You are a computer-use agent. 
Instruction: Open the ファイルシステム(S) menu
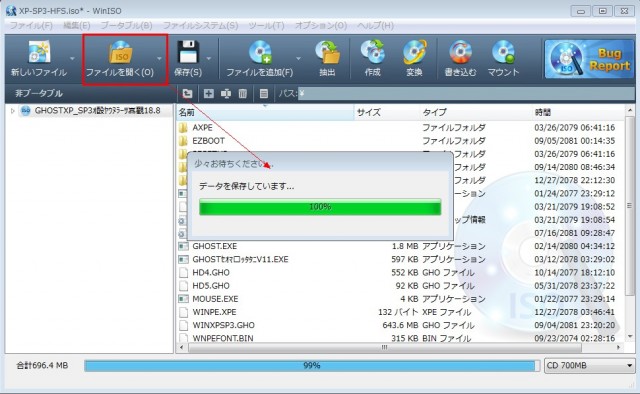[x=200, y=25]
